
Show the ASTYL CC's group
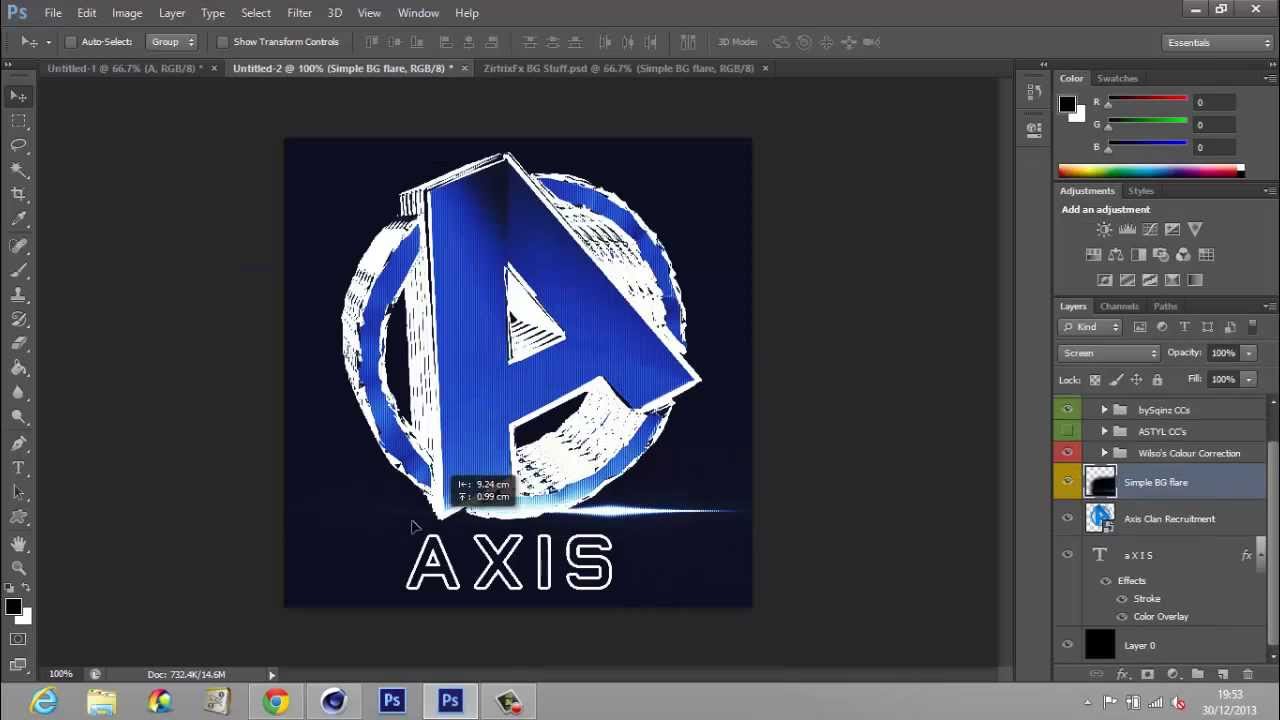tap(1067, 431)
